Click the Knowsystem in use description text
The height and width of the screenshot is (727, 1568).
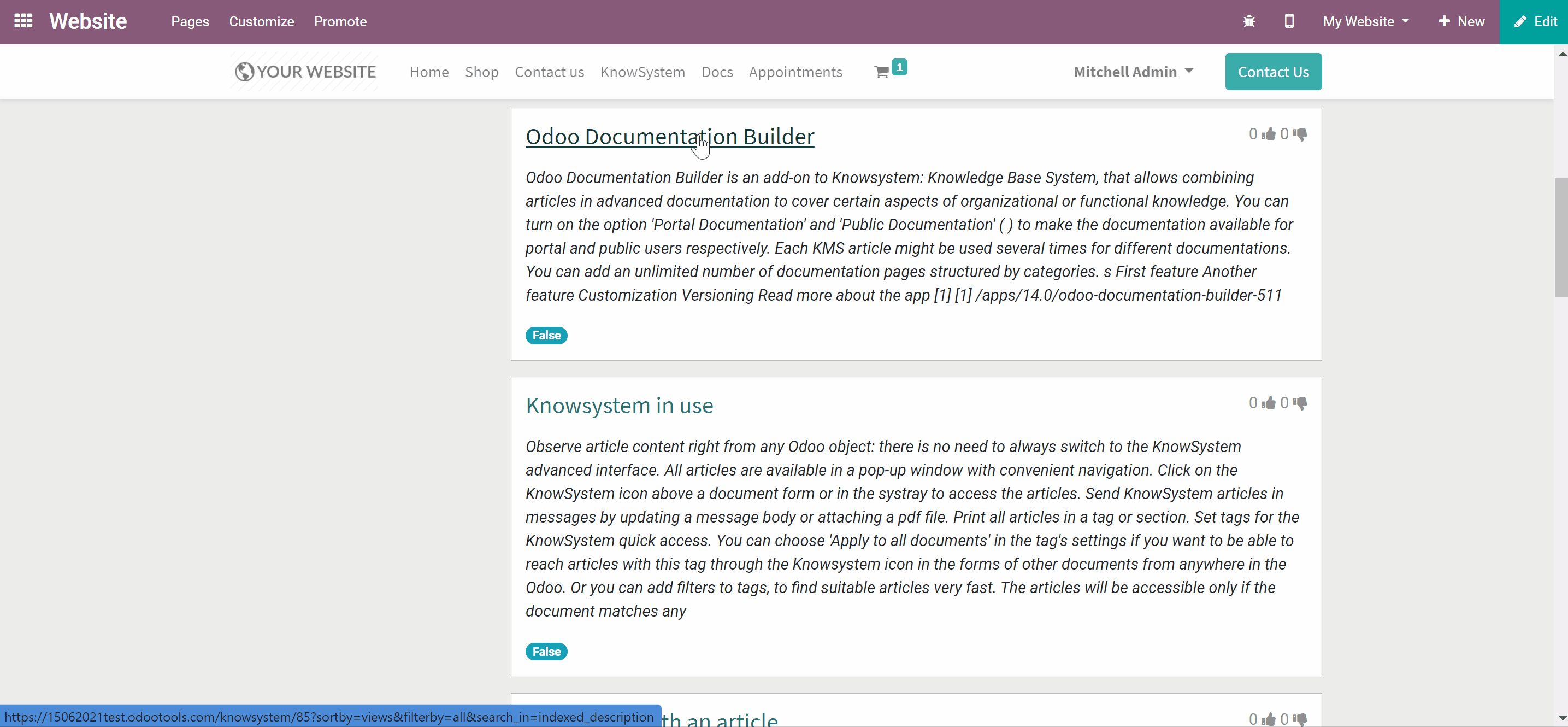[912, 529]
